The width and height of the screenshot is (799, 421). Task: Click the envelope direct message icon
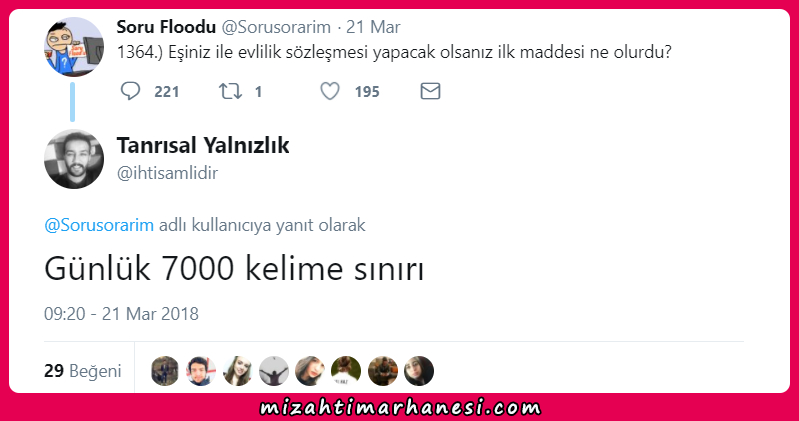point(430,91)
